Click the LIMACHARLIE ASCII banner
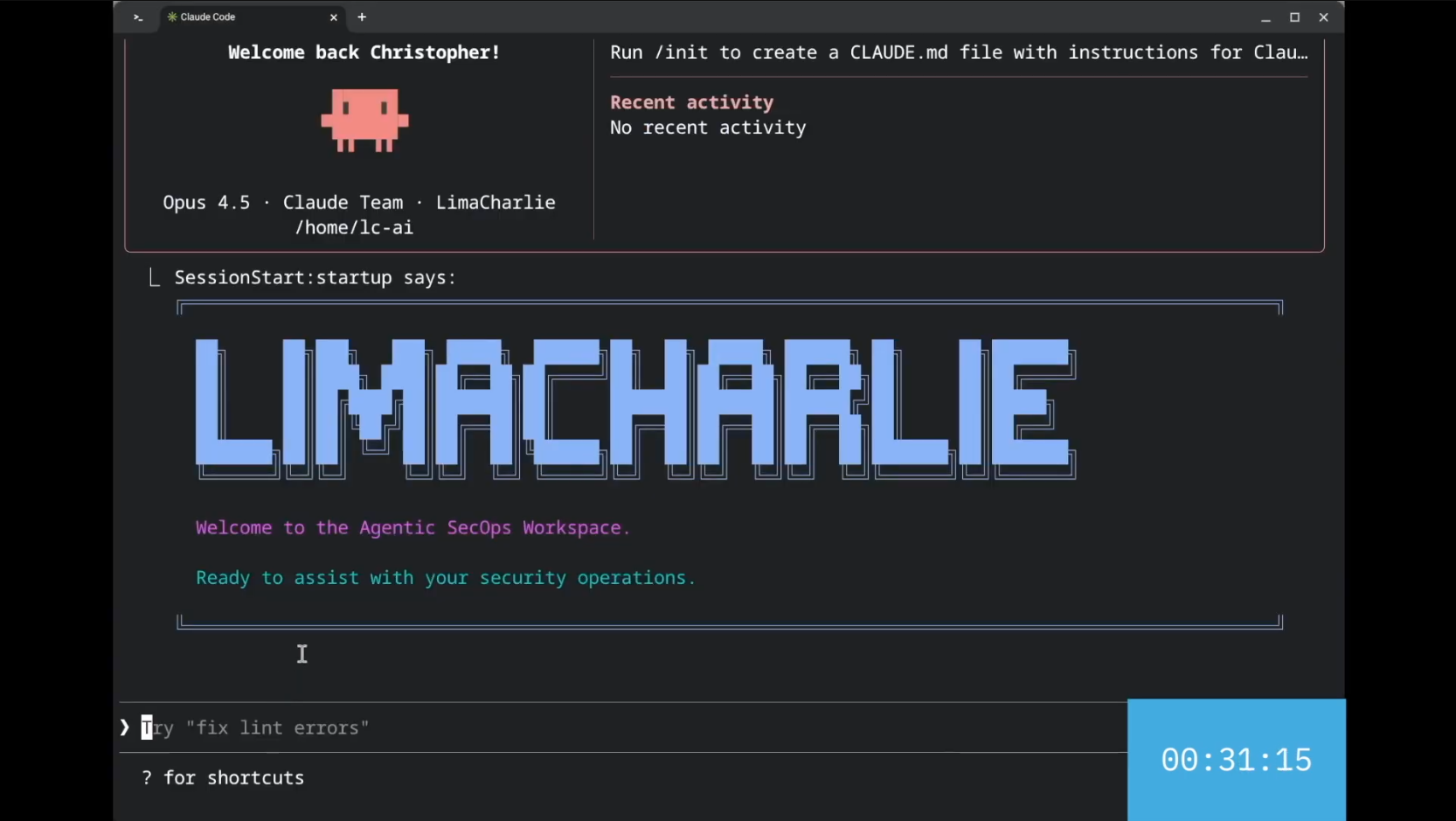 click(635, 408)
